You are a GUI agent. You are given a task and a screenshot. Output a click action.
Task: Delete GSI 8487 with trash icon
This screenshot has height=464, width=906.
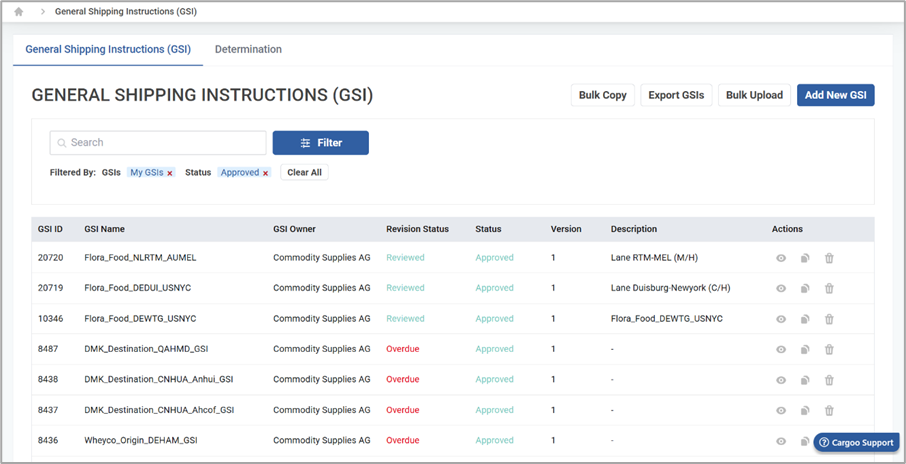pos(829,349)
